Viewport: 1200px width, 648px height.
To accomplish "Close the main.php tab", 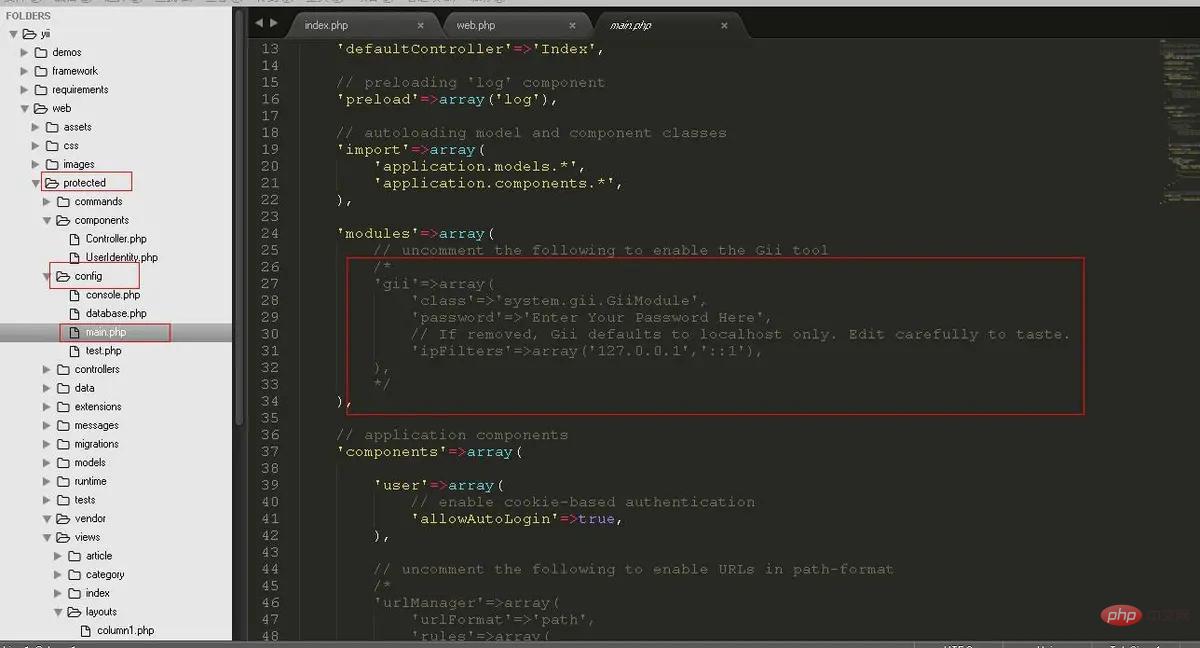I will [724, 25].
